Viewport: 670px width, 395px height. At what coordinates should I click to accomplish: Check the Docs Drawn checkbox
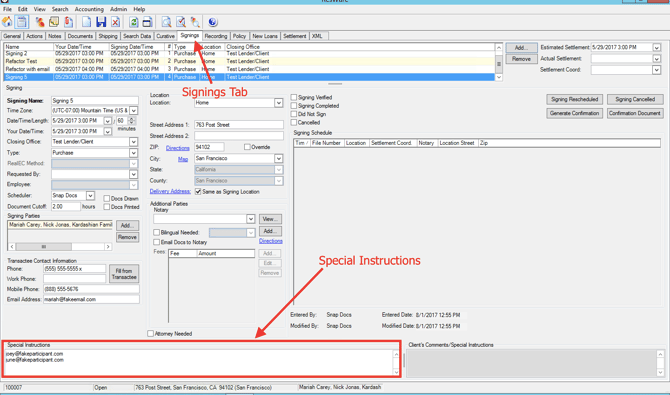coord(107,198)
